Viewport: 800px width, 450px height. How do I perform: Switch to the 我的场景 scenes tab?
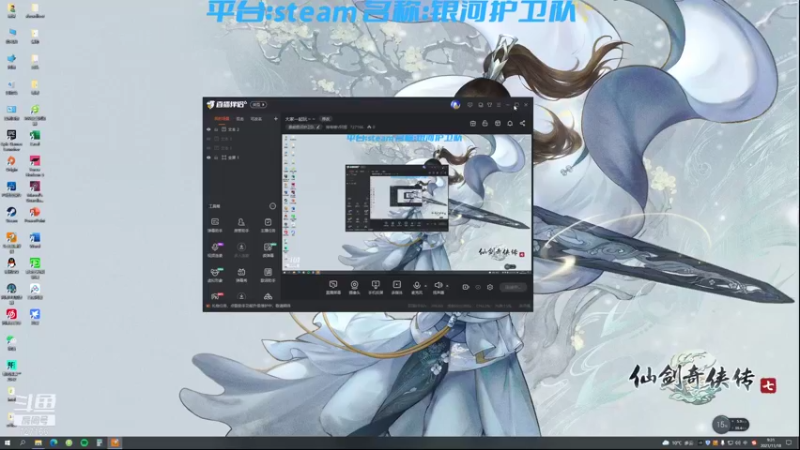[x=221, y=119]
